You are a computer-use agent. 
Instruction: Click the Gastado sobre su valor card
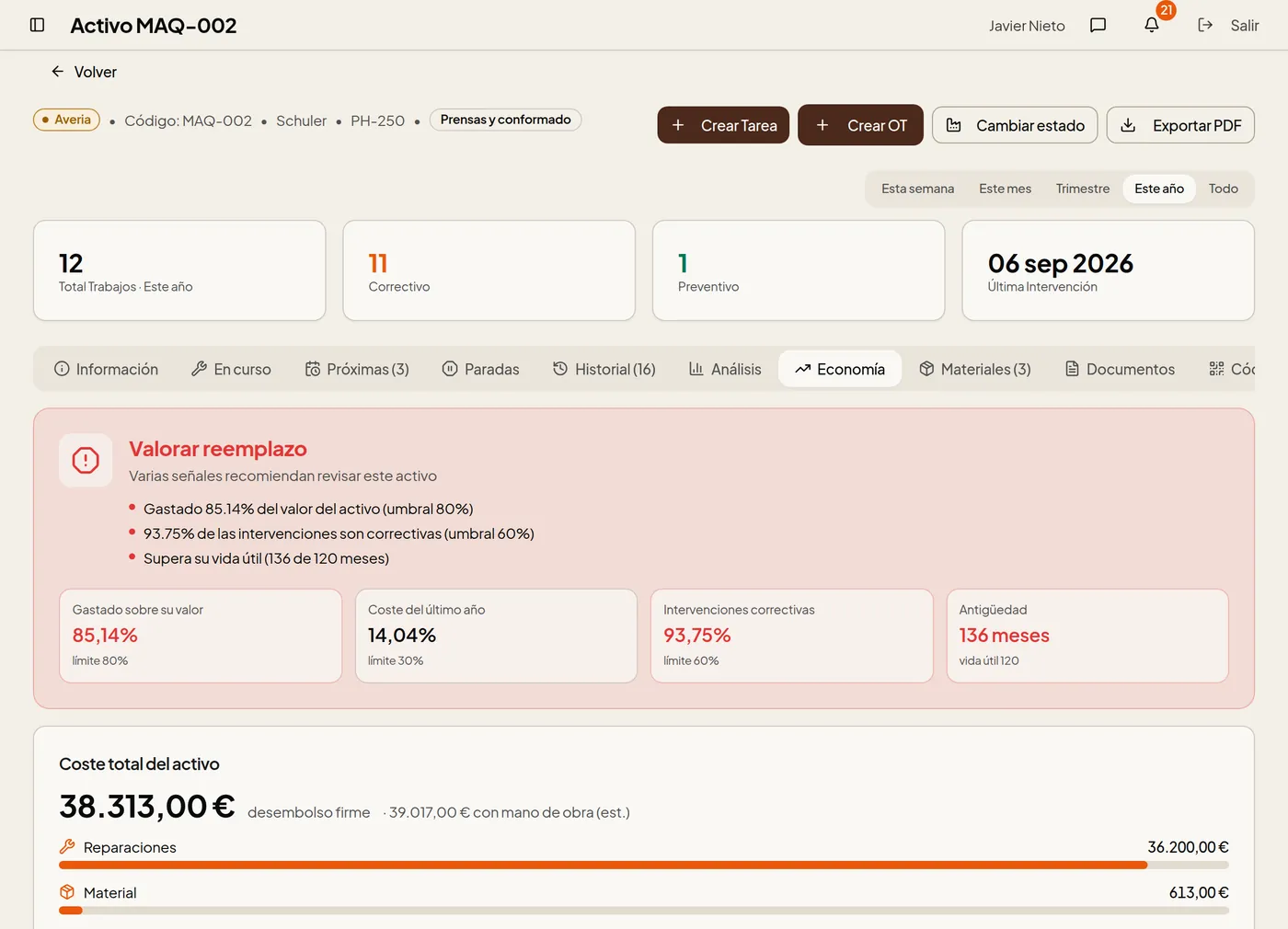201,636
